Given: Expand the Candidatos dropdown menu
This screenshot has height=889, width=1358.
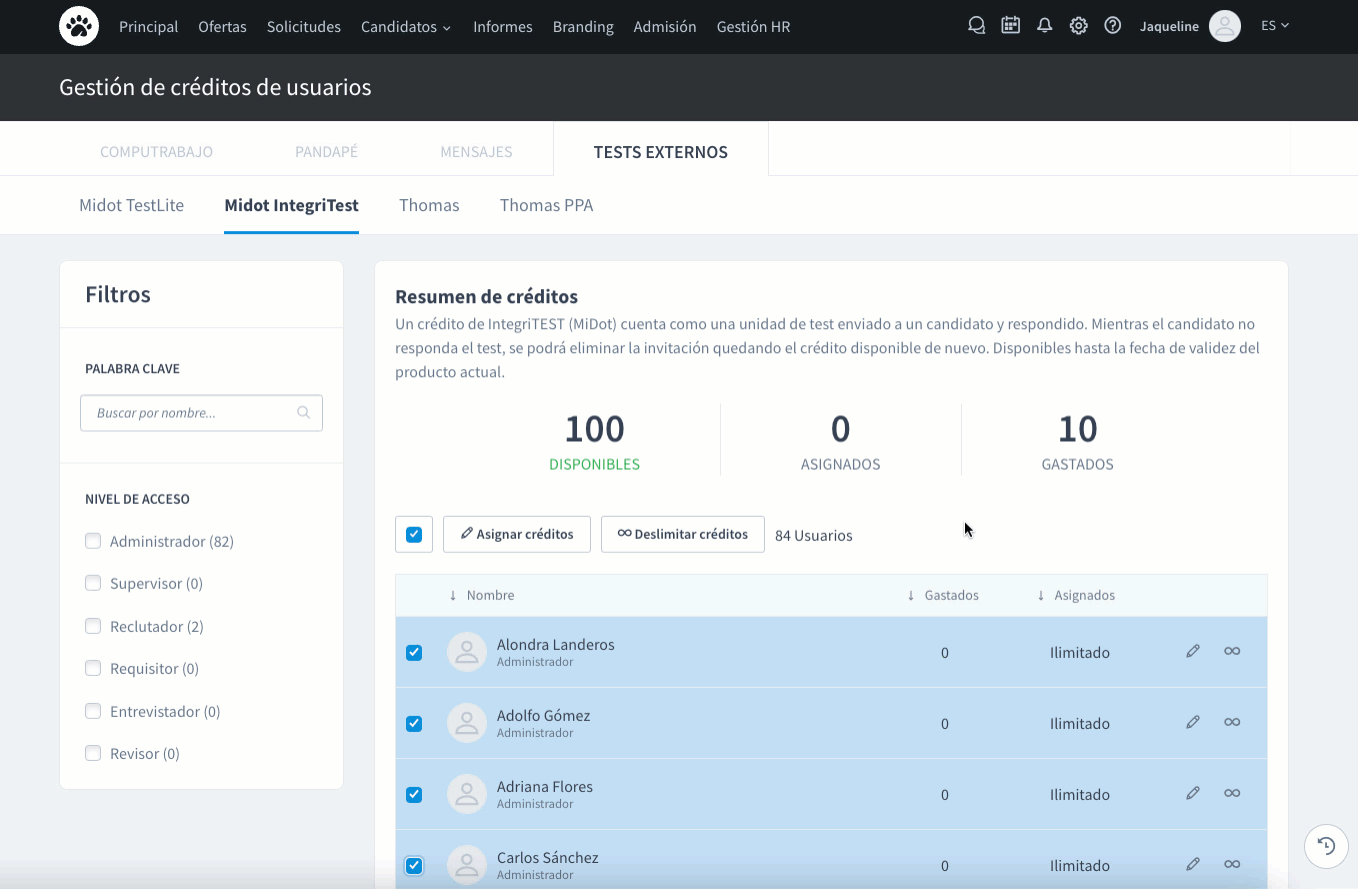Looking at the screenshot, I should 405,27.
